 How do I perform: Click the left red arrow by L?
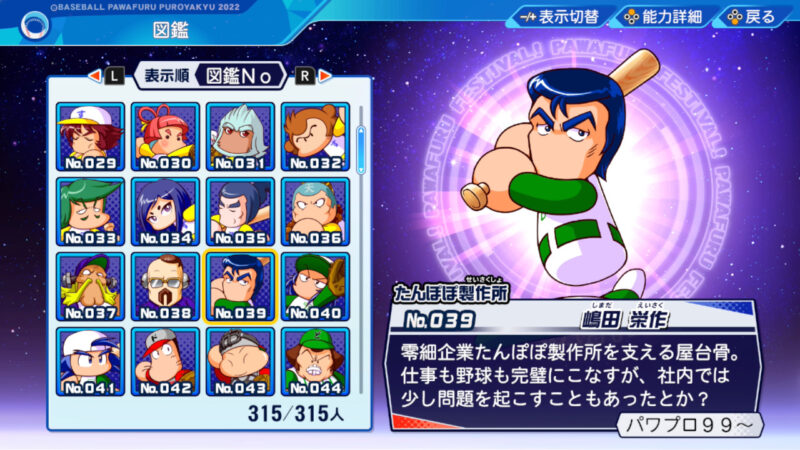coord(94,76)
